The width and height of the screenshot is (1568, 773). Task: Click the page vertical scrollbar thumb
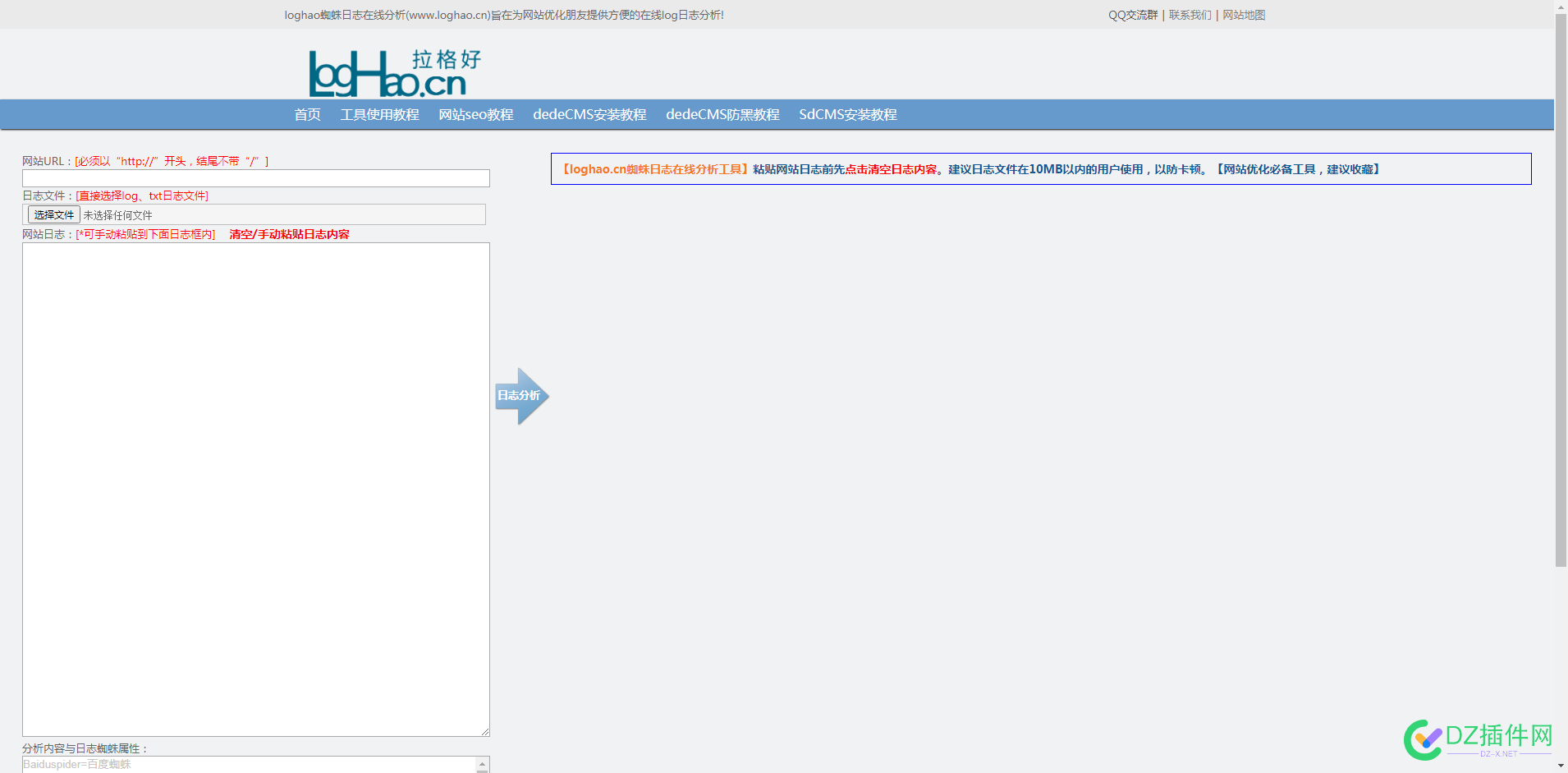point(1561,289)
